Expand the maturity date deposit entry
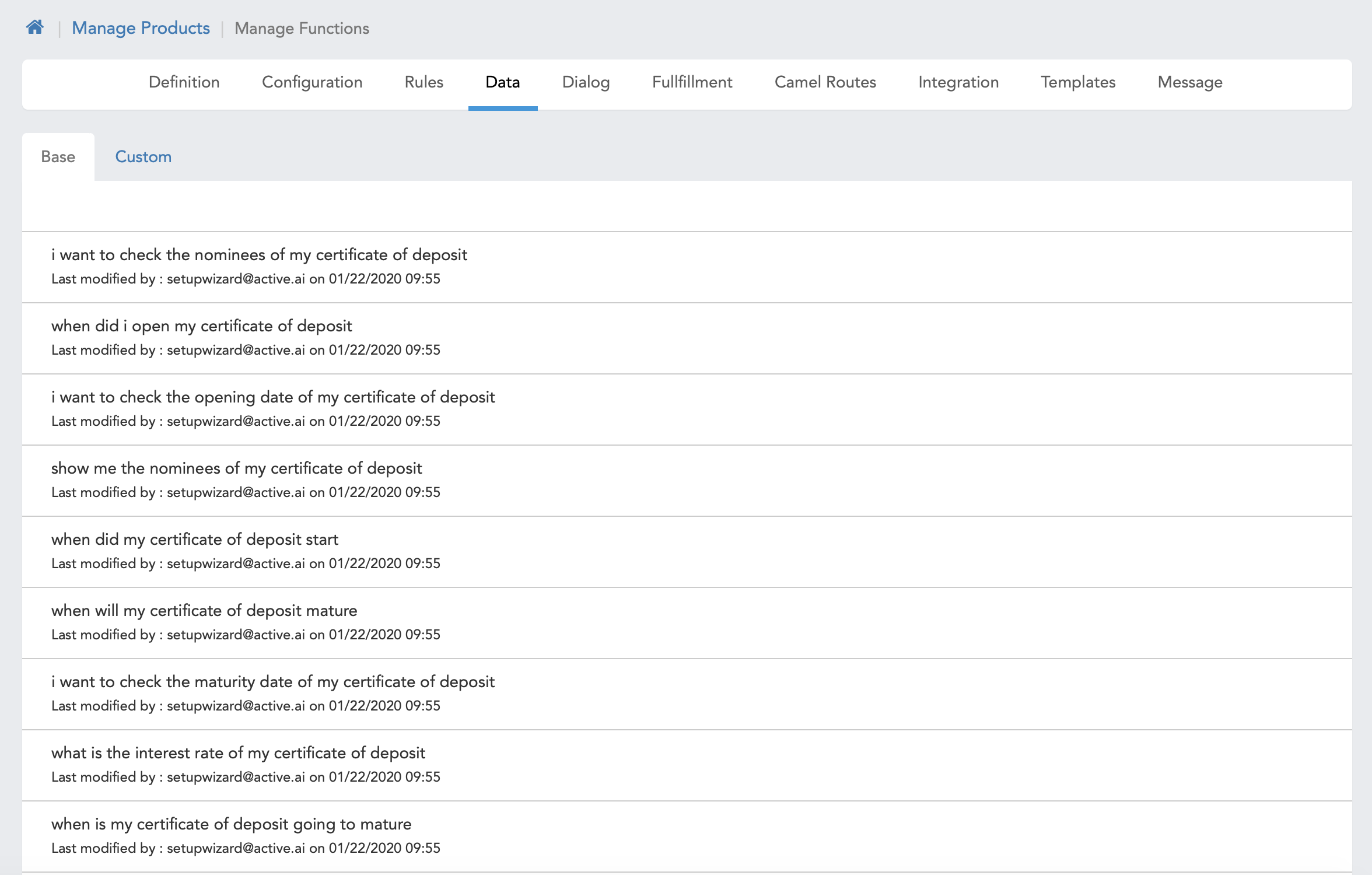 coord(273,682)
